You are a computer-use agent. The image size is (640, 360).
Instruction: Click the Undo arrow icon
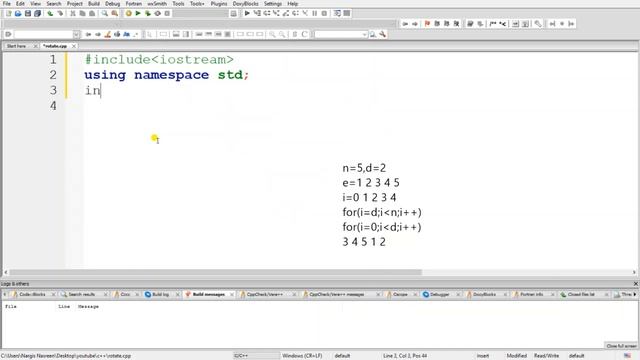[50, 13]
